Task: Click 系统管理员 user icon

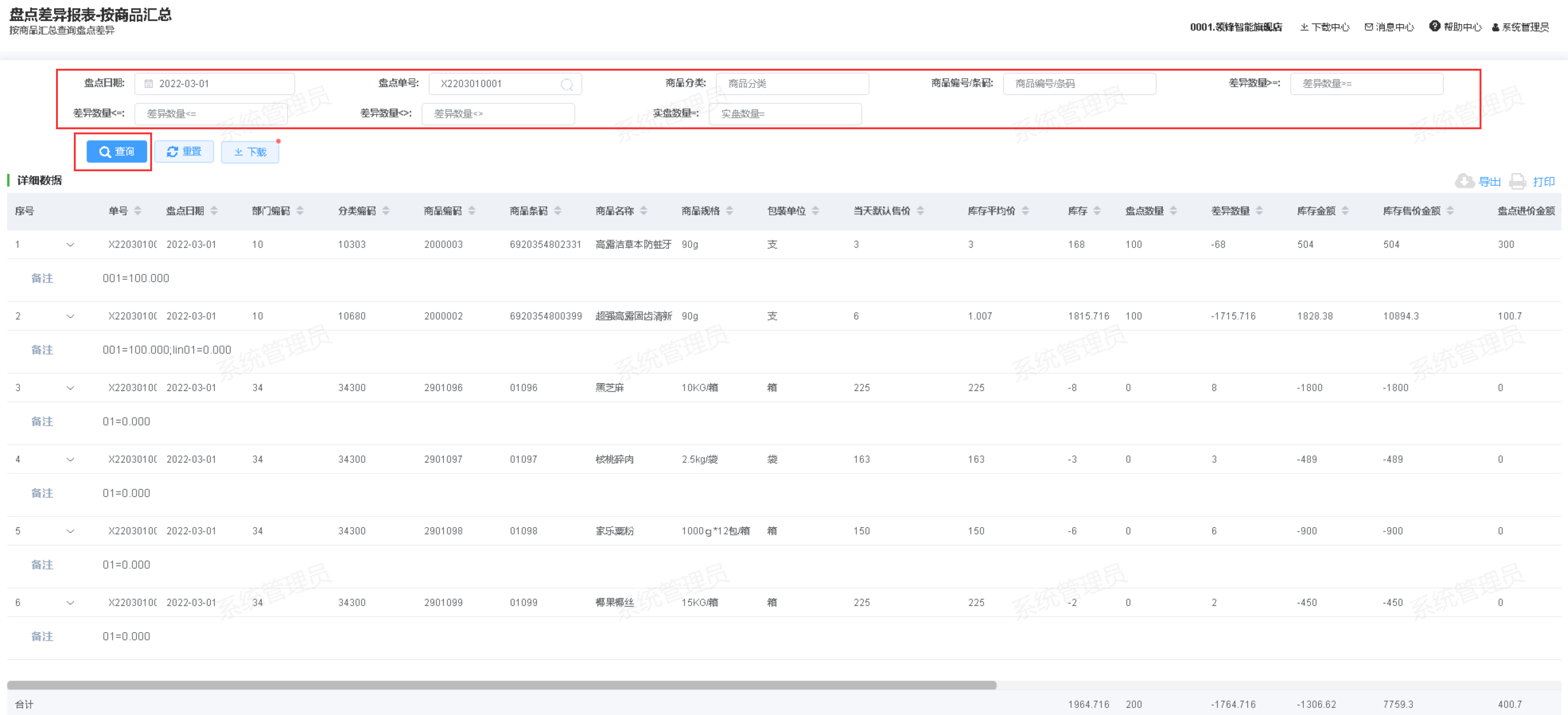Action: pos(1495,27)
